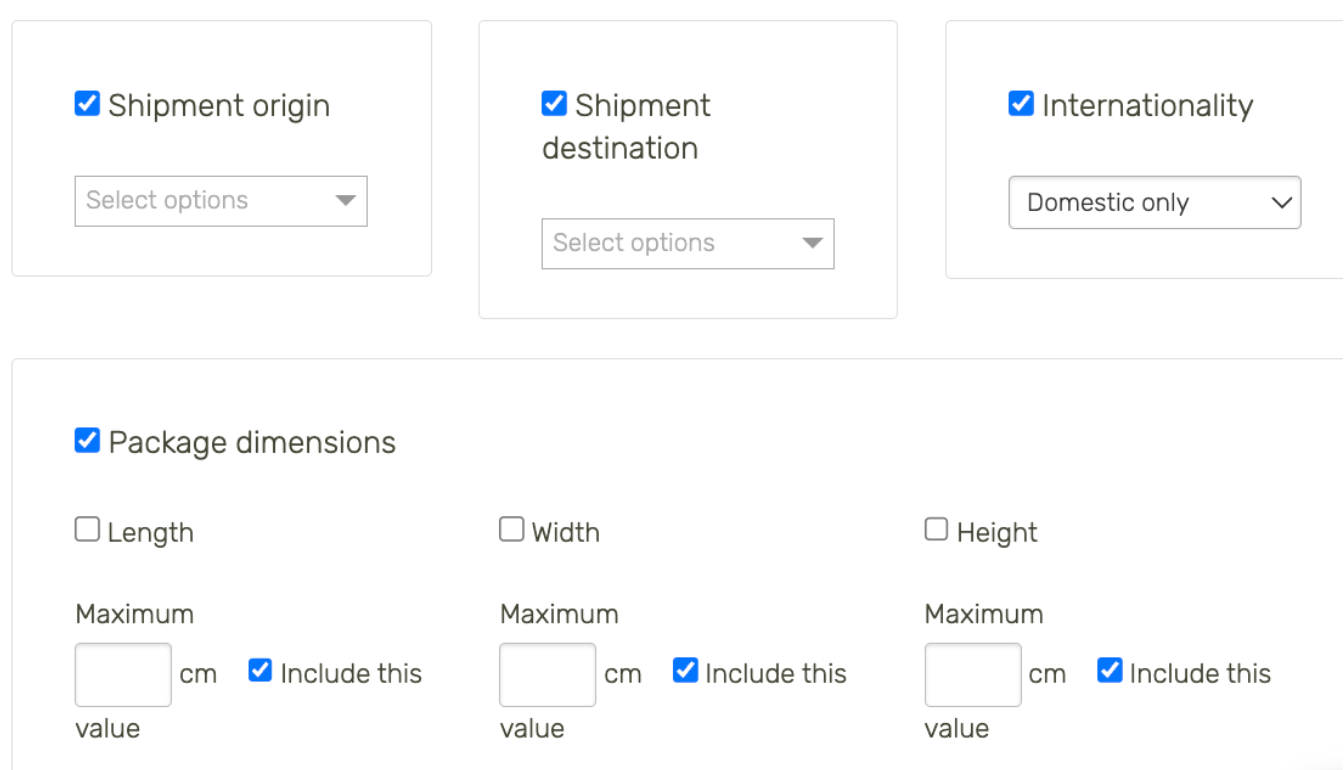The width and height of the screenshot is (1344, 770).
Task: Click the Internationality dropdown chevron
Action: (x=1281, y=203)
